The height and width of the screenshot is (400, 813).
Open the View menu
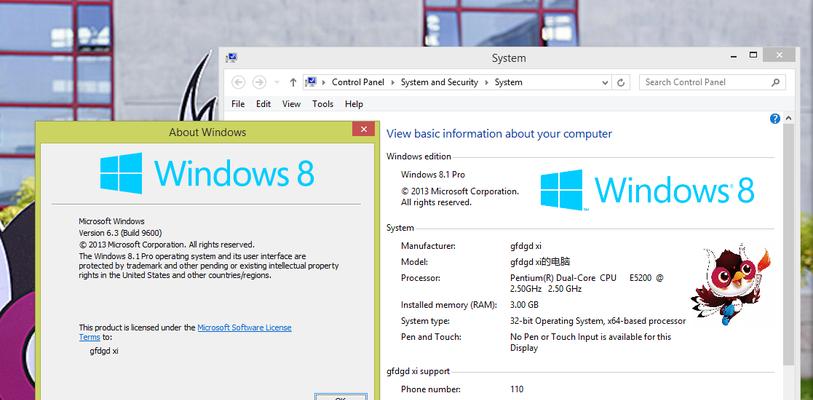pos(291,104)
